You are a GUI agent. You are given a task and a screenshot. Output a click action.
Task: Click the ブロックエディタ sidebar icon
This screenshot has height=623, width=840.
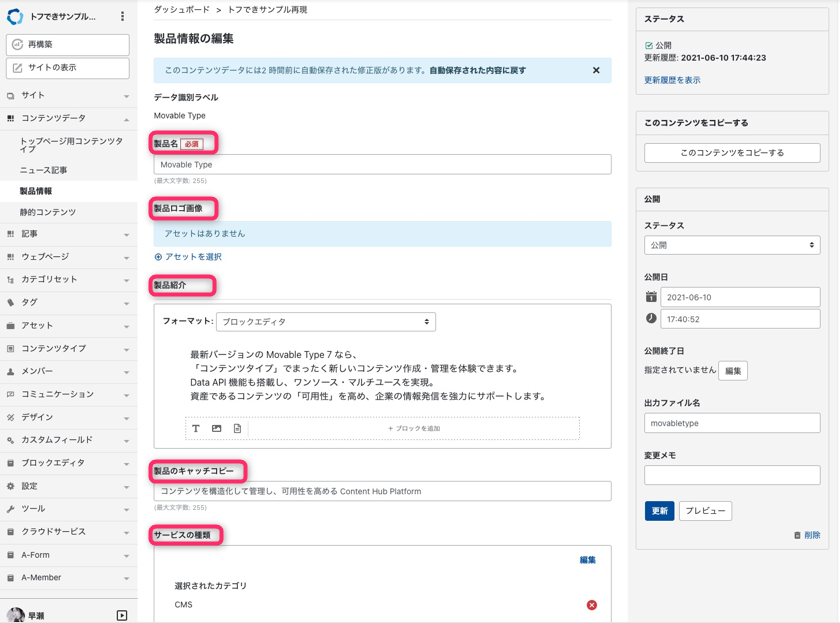10,463
